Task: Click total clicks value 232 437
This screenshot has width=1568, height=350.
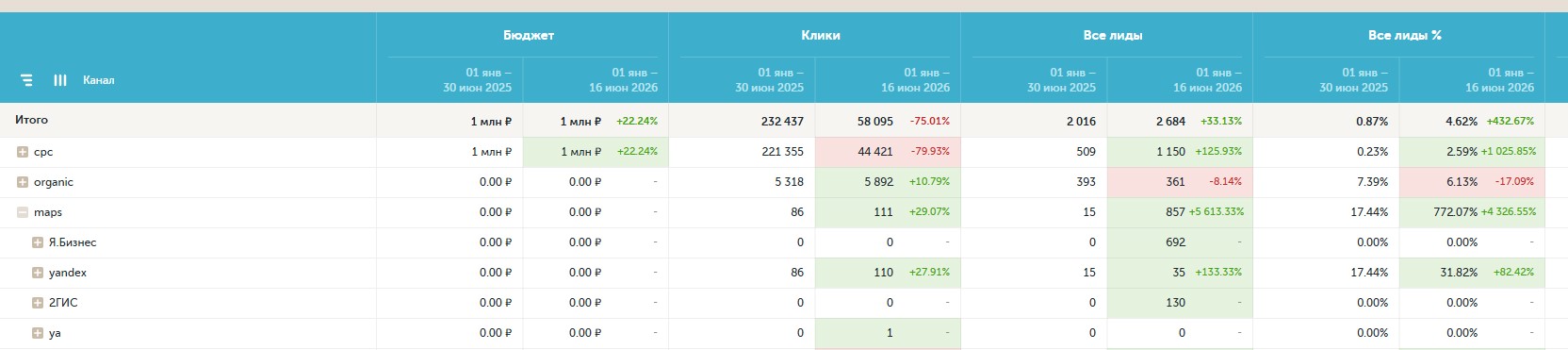Action: tap(782, 122)
